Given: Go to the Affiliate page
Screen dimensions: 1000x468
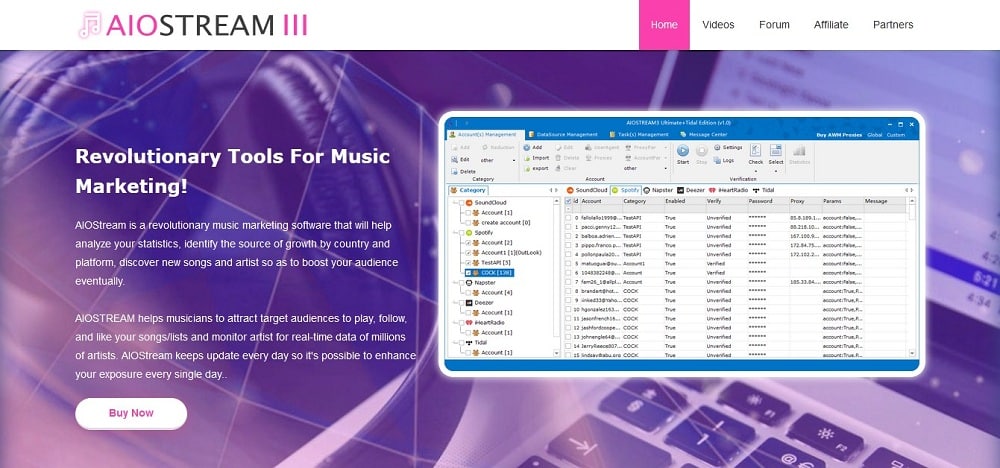Looking at the screenshot, I should [831, 25].
